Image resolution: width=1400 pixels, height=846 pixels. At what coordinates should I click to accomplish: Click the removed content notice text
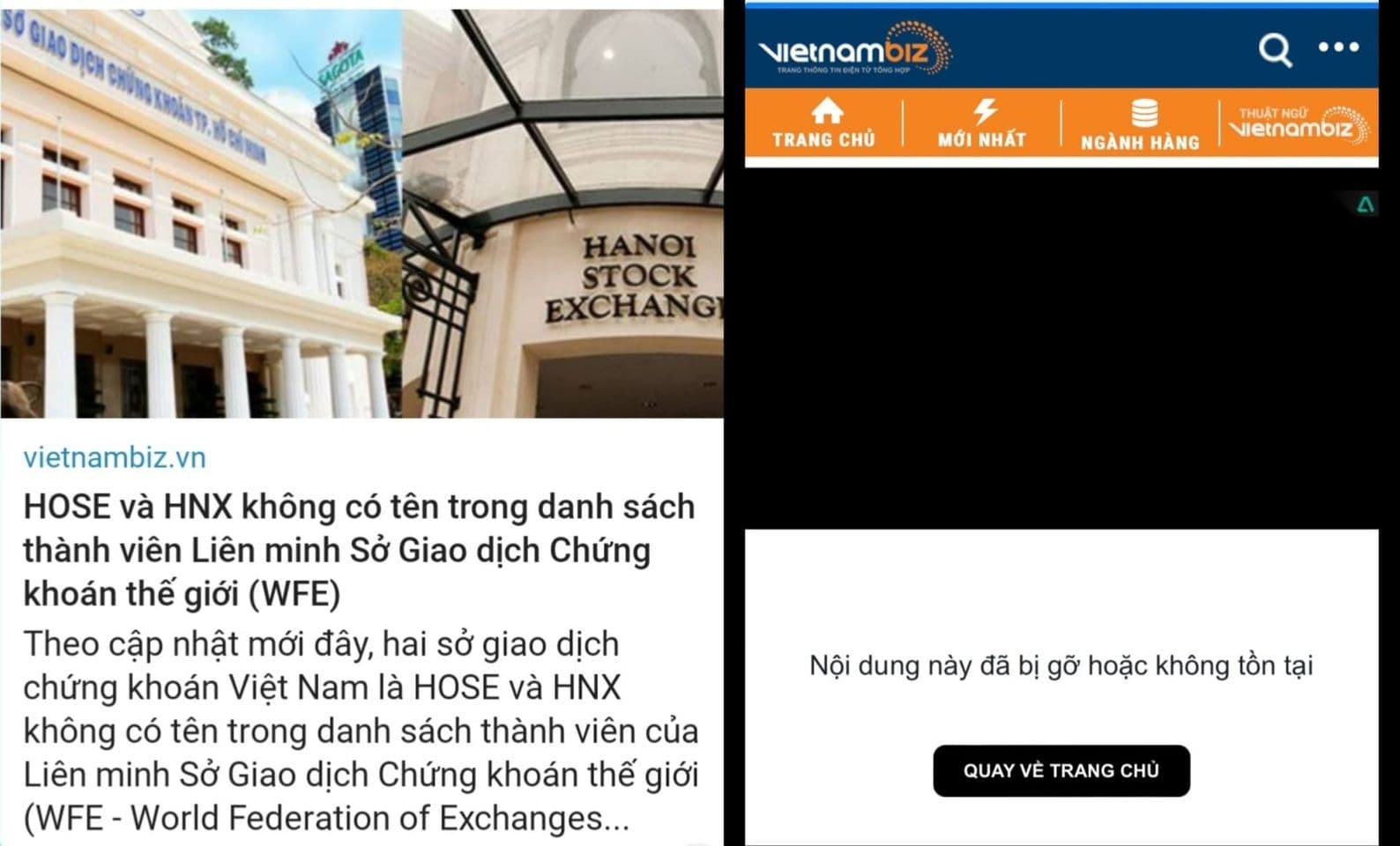click(x=1061, y=665)
